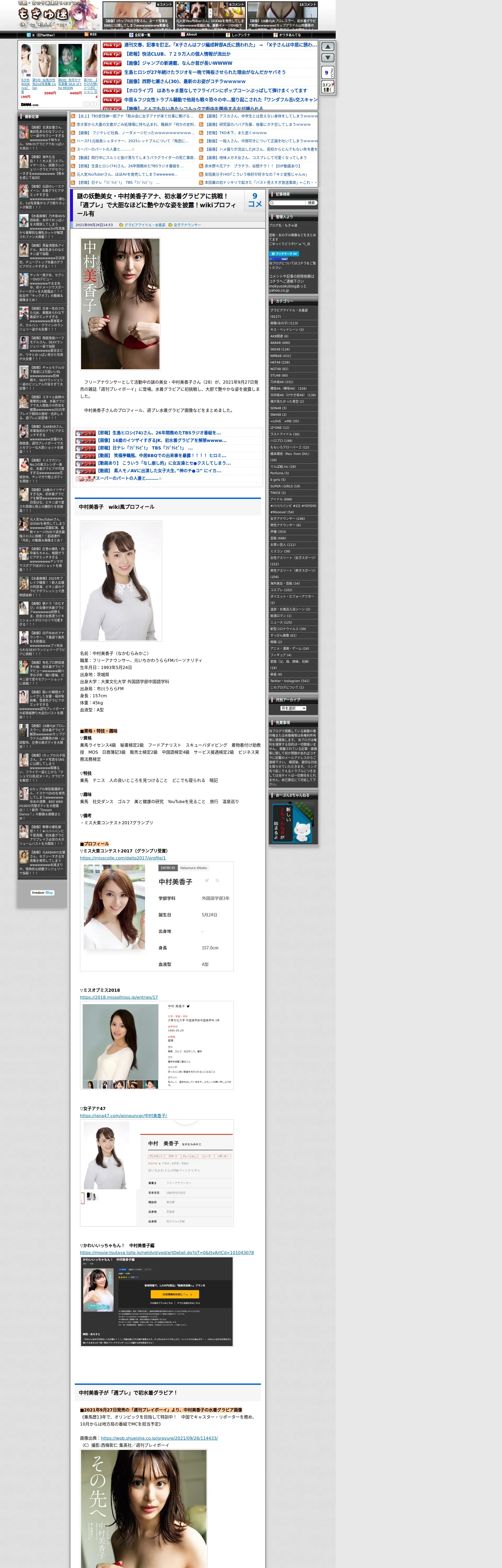Image resolution: width=502 pixels, height=1568 pixels.
Task: Select AKB48 (490) in category list
Action: point(280,343)
